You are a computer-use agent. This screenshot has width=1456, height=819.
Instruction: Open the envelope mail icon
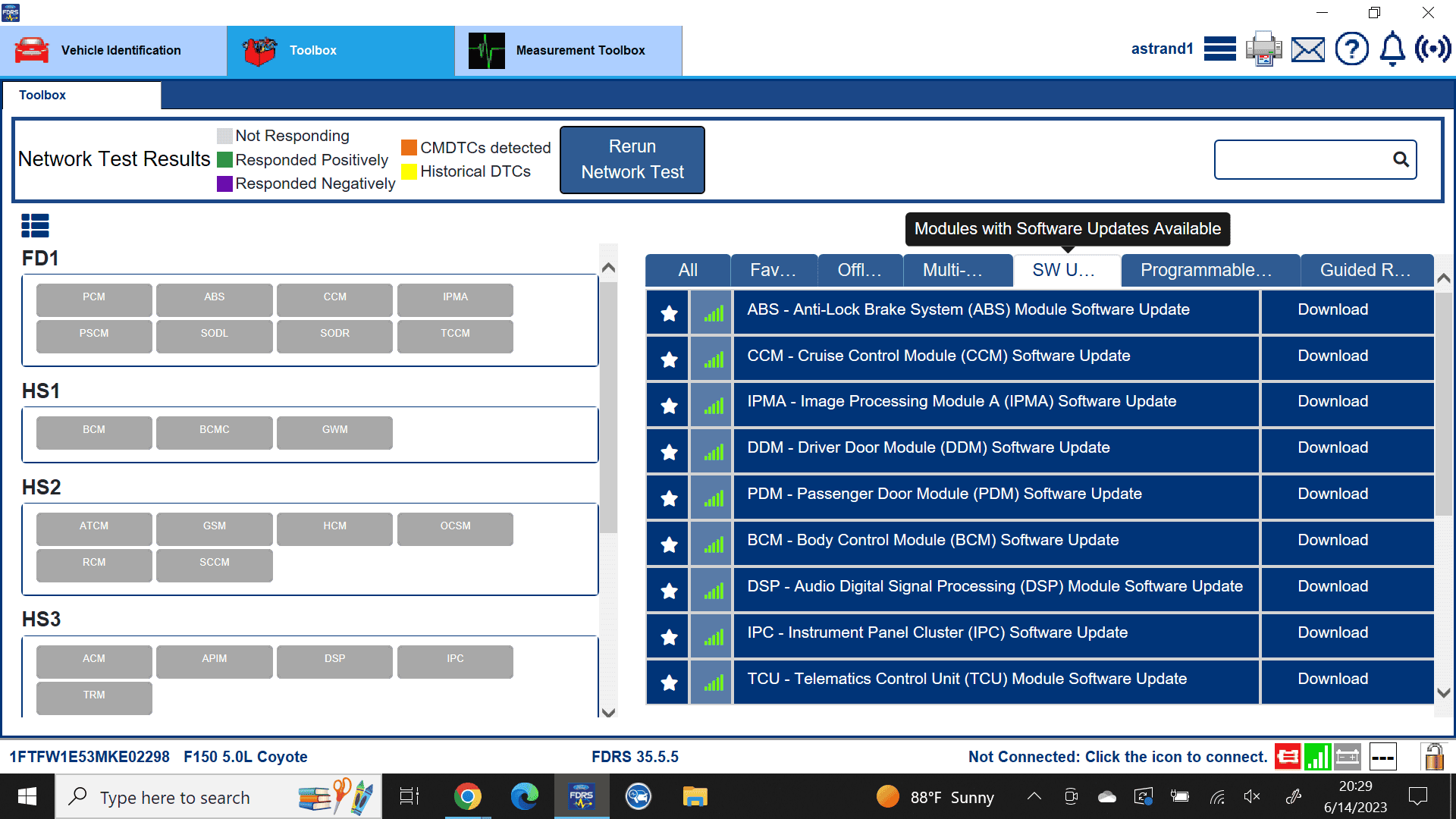click(1308, 49)
